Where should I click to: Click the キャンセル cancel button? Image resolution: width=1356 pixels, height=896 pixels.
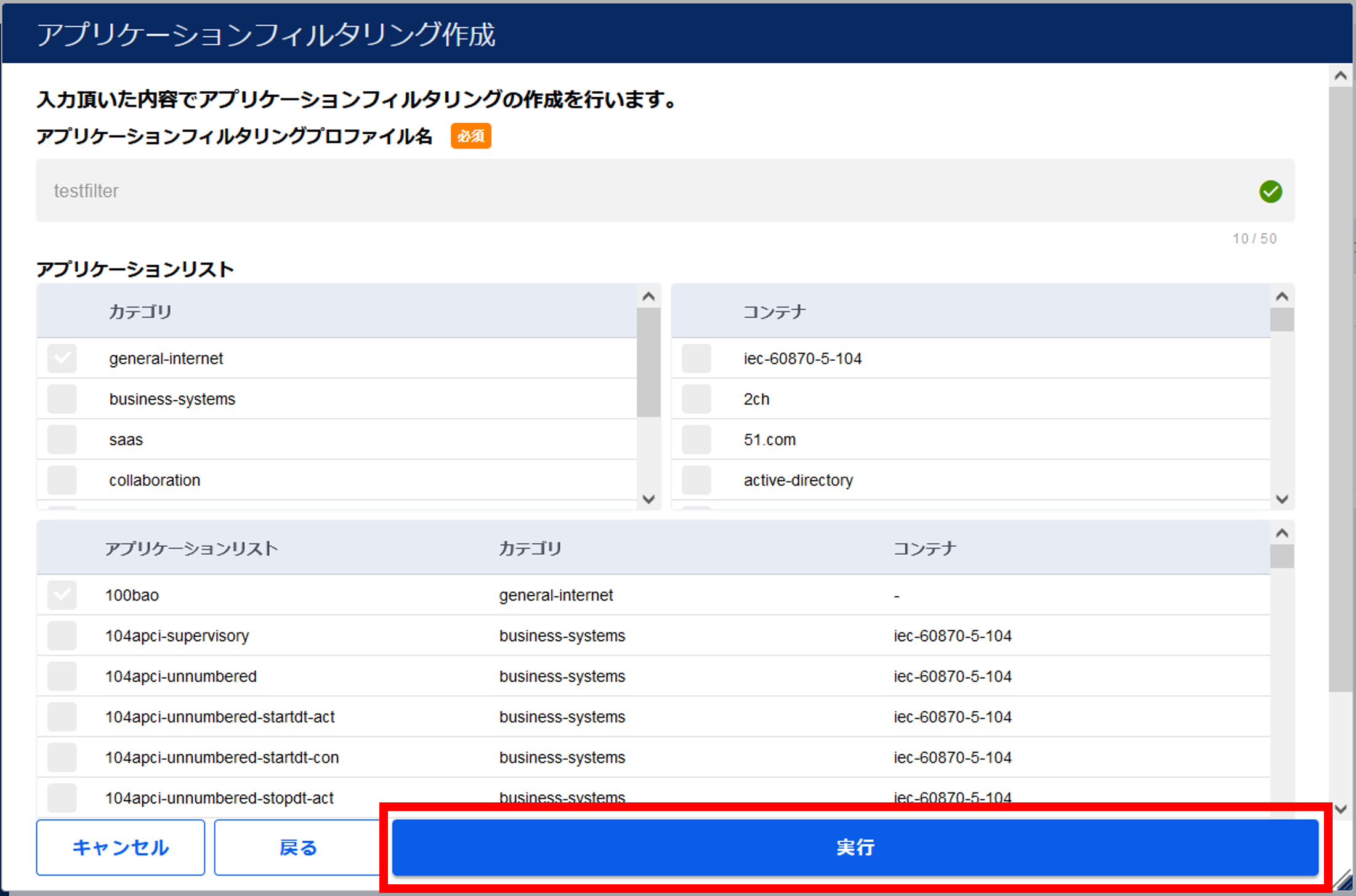121,847
